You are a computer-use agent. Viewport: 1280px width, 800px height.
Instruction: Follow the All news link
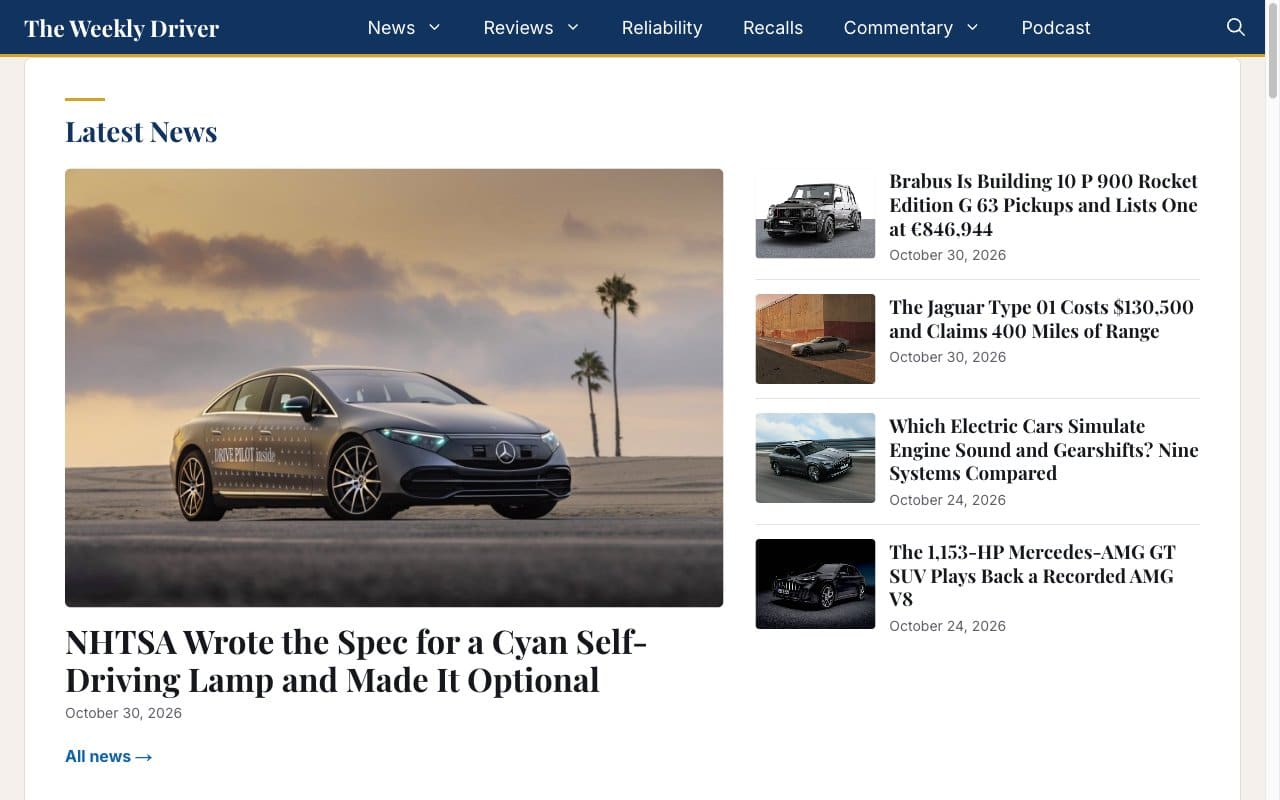click(109, 756)
